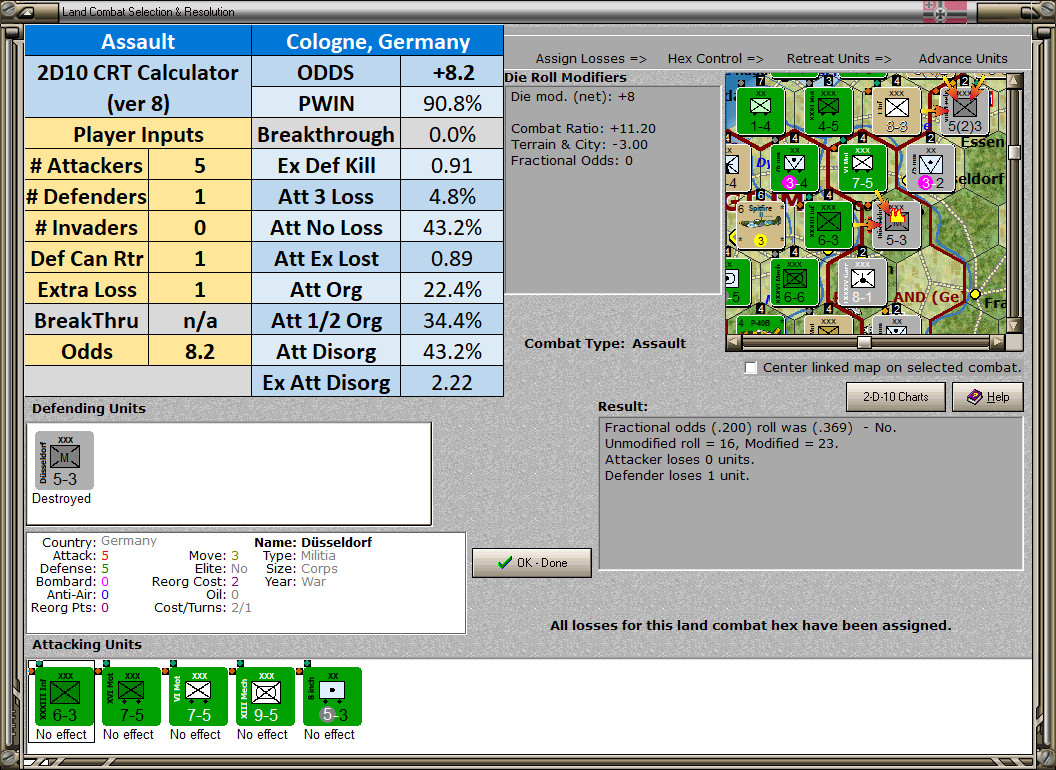Enable center linked map on selected combat
The width and height of the screenshot is (1056, 770).
(x=752, y=368)
